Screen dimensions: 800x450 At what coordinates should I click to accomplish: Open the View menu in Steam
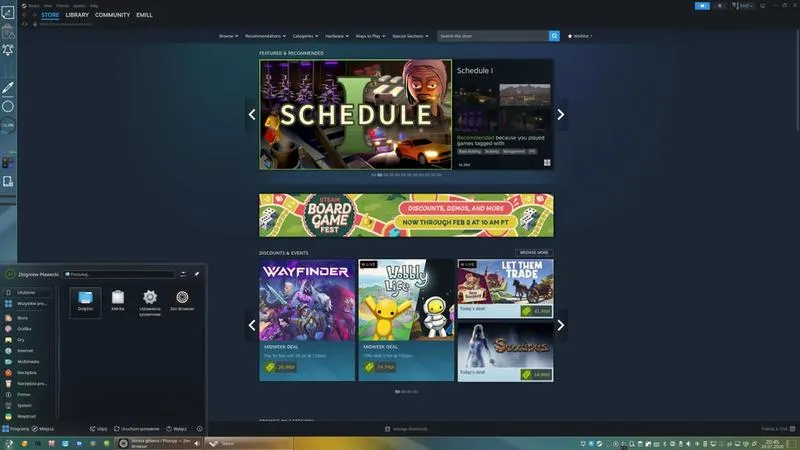click(47, 6)
